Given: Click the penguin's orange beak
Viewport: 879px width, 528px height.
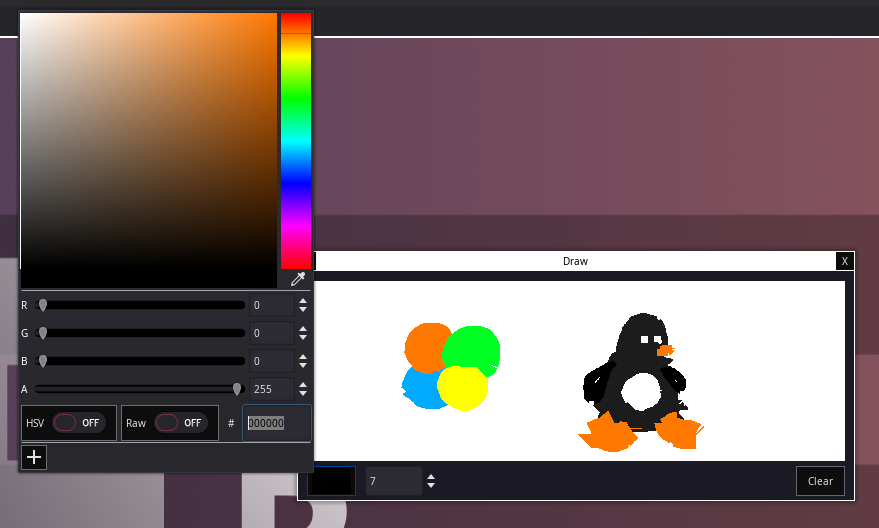Looking at the screenshot, I should 665,351.
